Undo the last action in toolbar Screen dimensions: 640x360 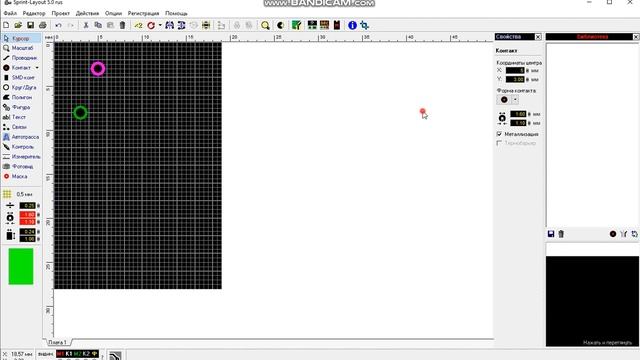pos(58,25)
